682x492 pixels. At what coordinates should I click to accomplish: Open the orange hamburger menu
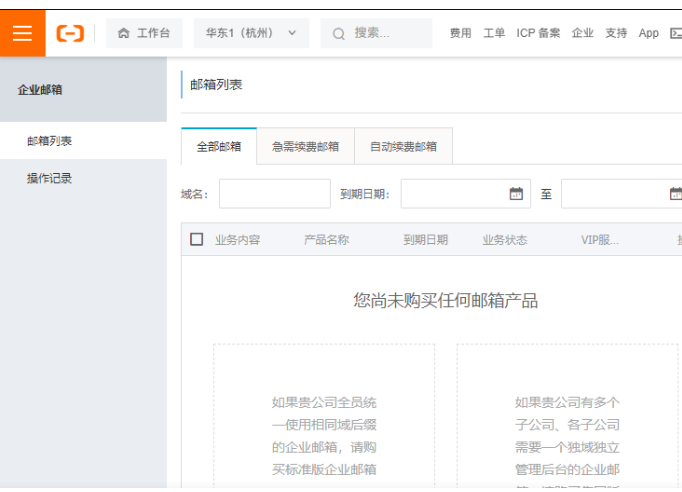point(22,33)
